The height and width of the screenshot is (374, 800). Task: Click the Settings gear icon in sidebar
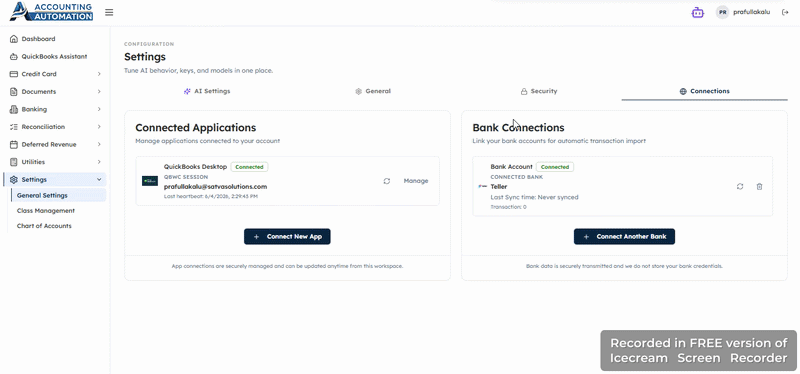click(14, 180)
